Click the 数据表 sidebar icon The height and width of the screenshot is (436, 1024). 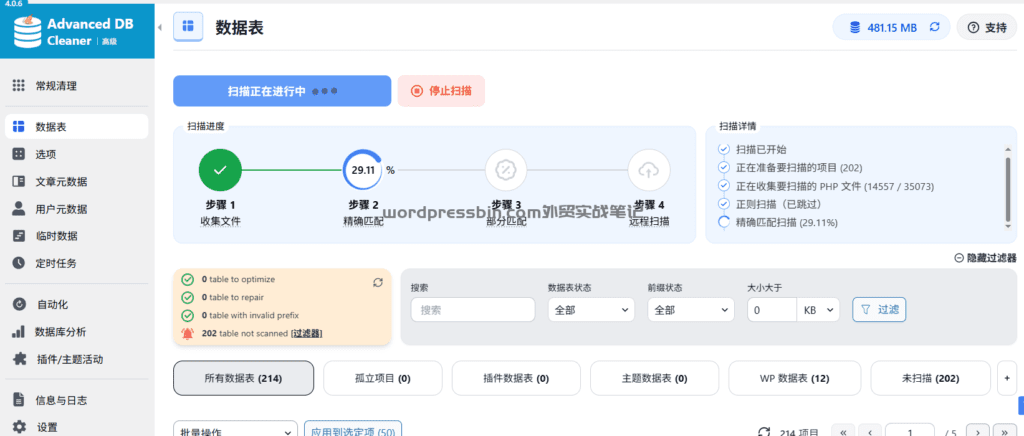point(18,127)
